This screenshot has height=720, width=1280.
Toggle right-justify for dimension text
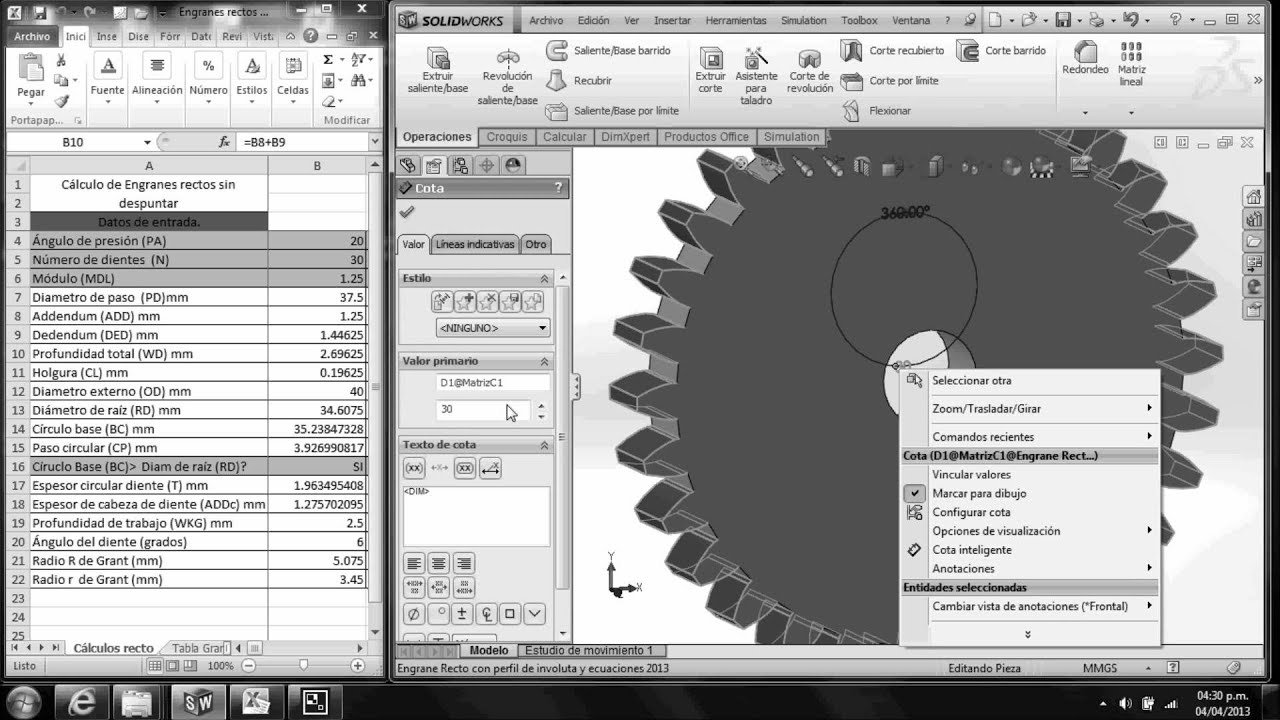pyautogui.click(x=463, y=563)
